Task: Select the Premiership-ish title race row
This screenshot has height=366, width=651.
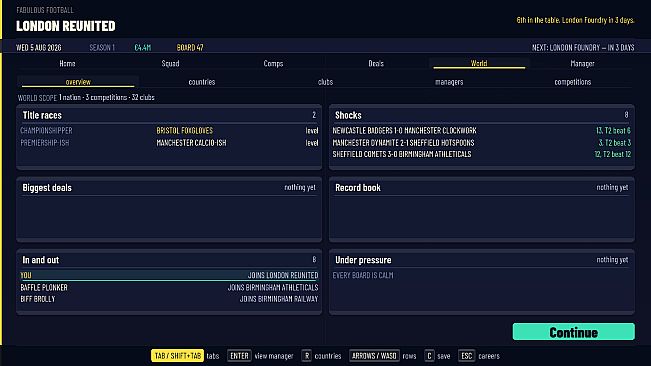Action: (x=169, y=143)
